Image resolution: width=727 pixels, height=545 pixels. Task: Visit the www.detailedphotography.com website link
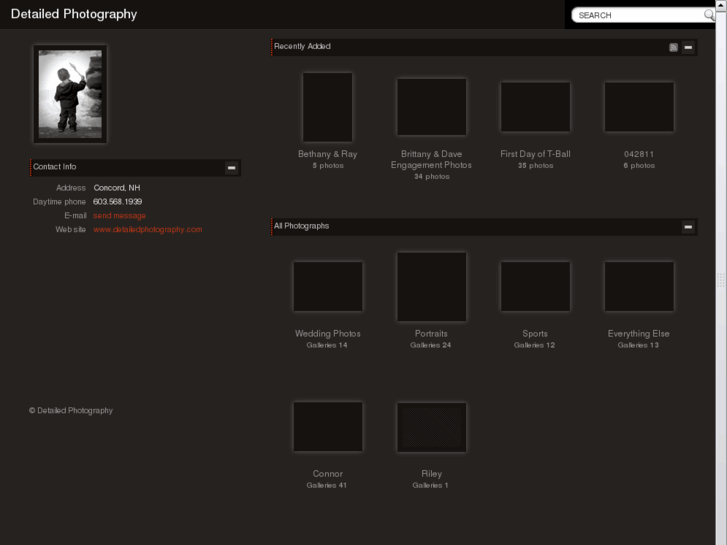click(x=148, y=230)
